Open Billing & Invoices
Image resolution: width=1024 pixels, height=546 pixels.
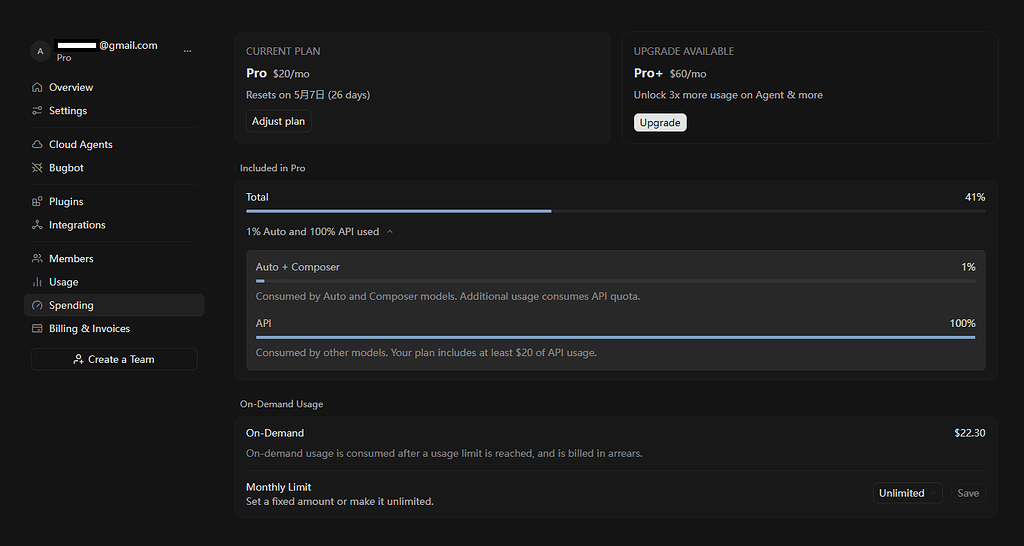click(x=114, y=329)
